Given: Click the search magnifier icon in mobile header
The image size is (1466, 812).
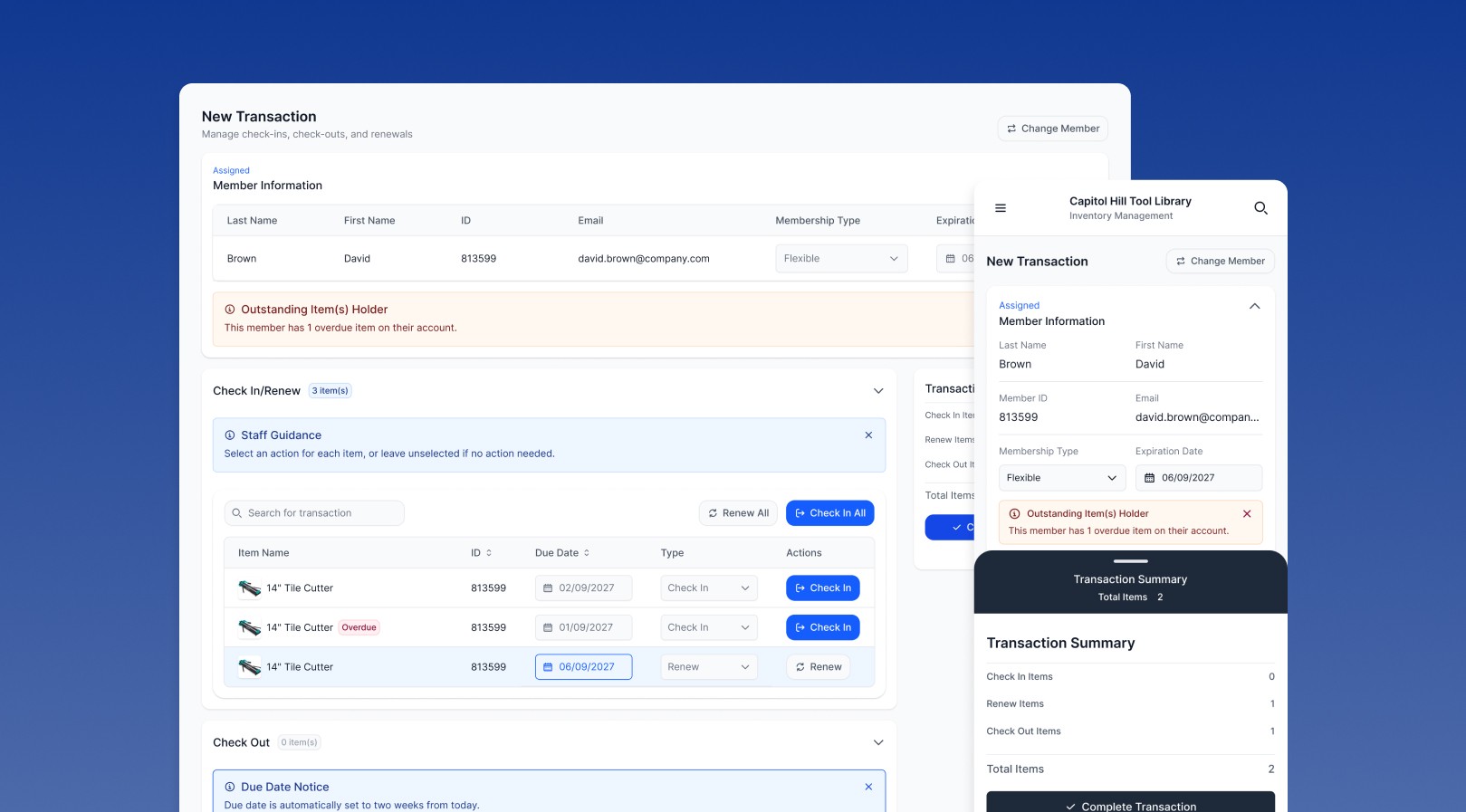Looking at the screenshot, I should (1260, 208).
